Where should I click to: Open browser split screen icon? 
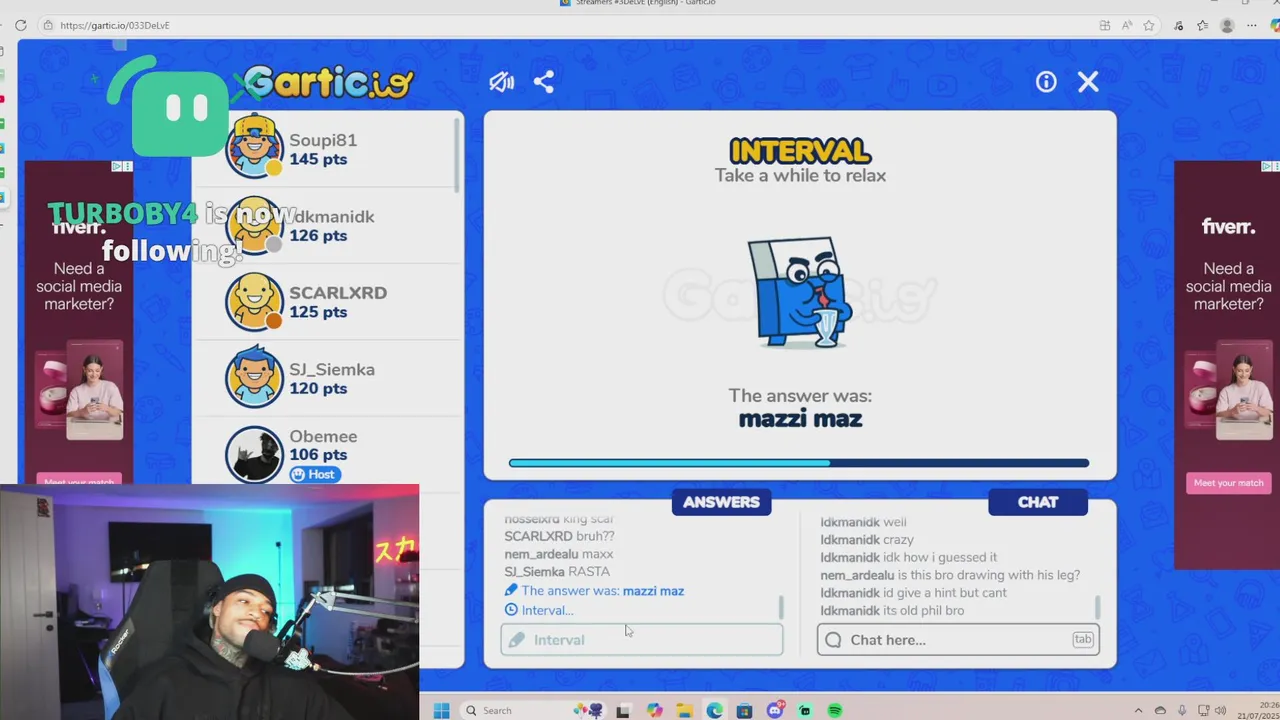point(1104,25)
